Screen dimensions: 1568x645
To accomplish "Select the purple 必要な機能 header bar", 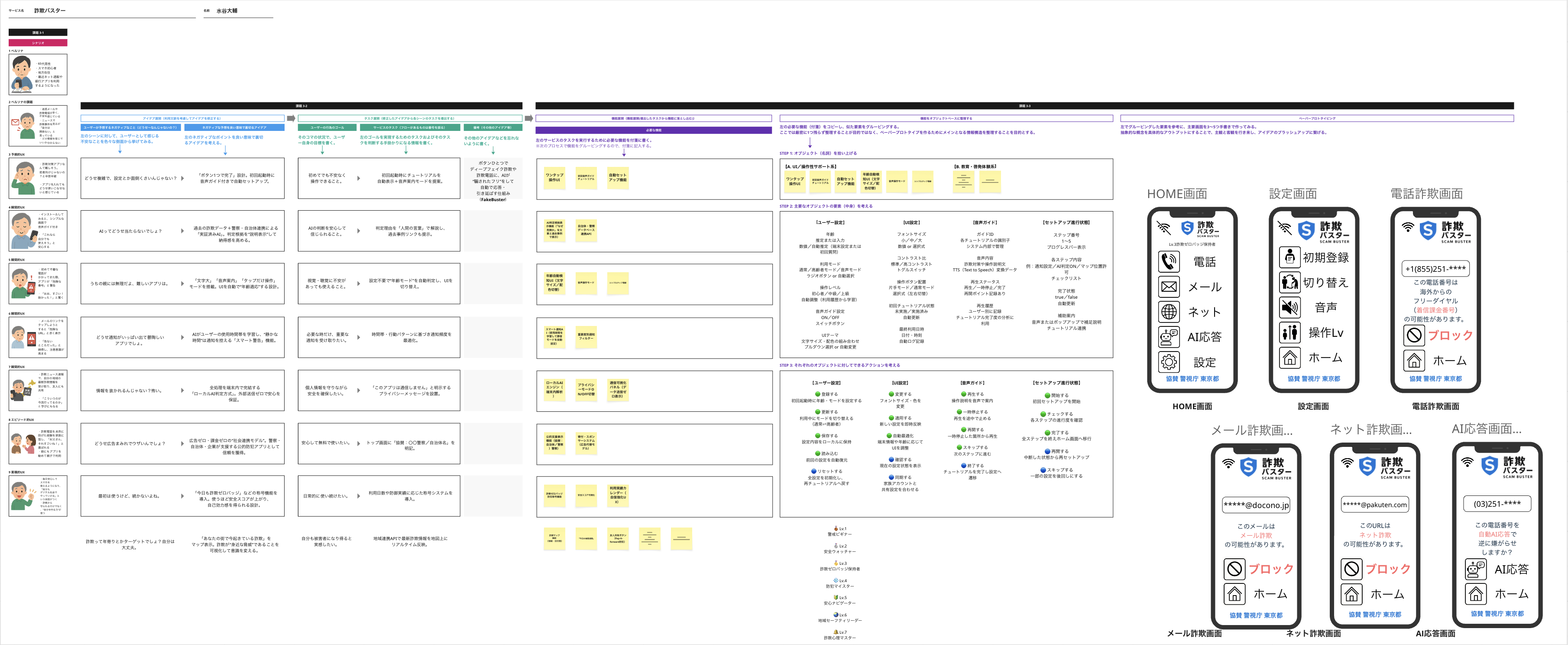I will 653,130.
